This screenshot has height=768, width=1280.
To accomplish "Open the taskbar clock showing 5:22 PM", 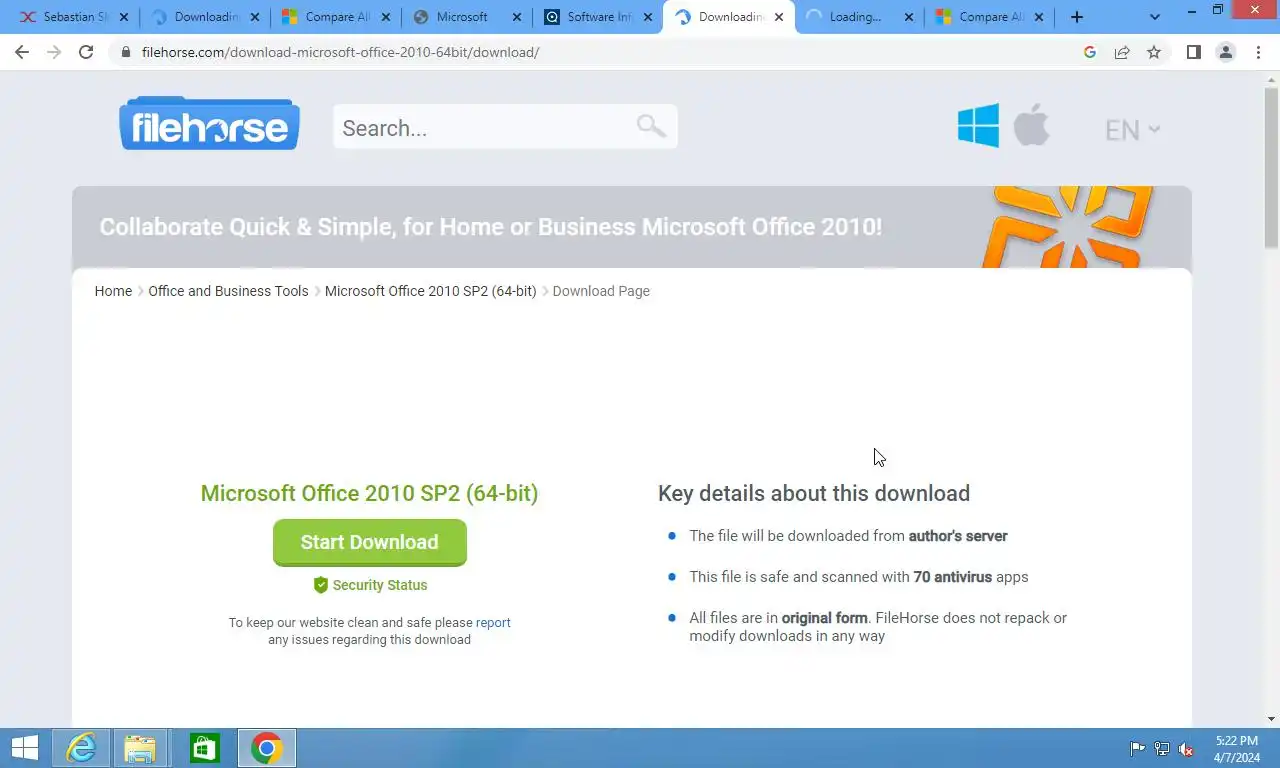I will click(x=1237, y=748).
